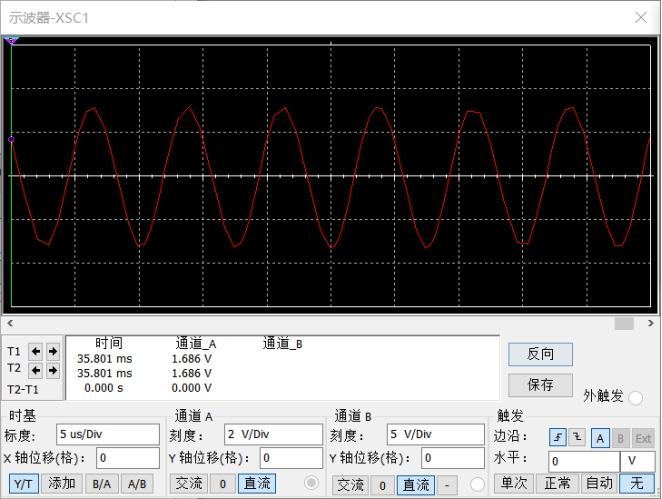
Task: Set channel A coupling to 0
Action: coord(222,484)
